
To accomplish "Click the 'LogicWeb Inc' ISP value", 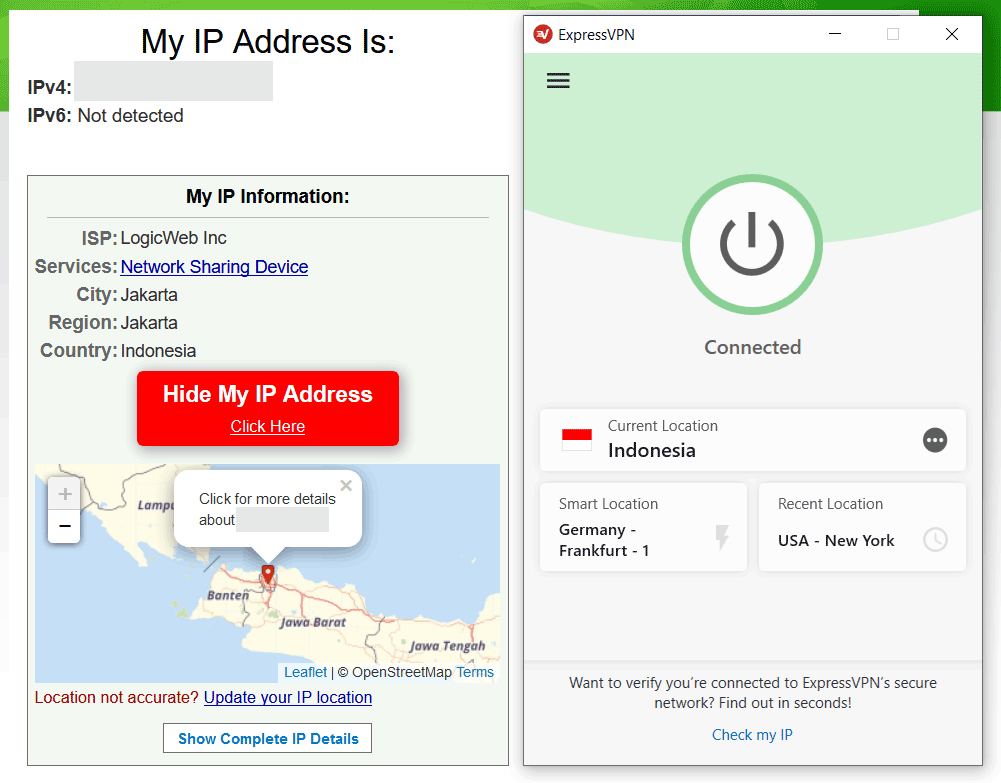I will click(x=173, y=238).
